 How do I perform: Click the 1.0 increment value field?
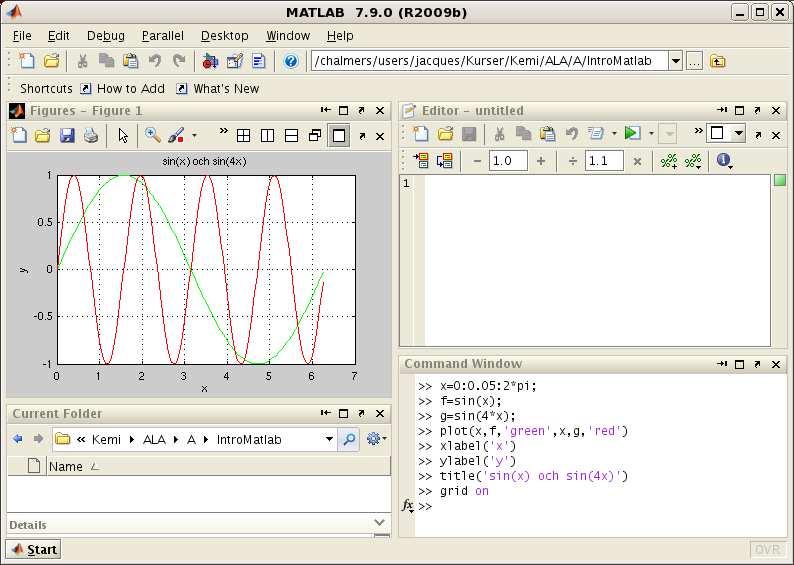click(x=508, y=161)
